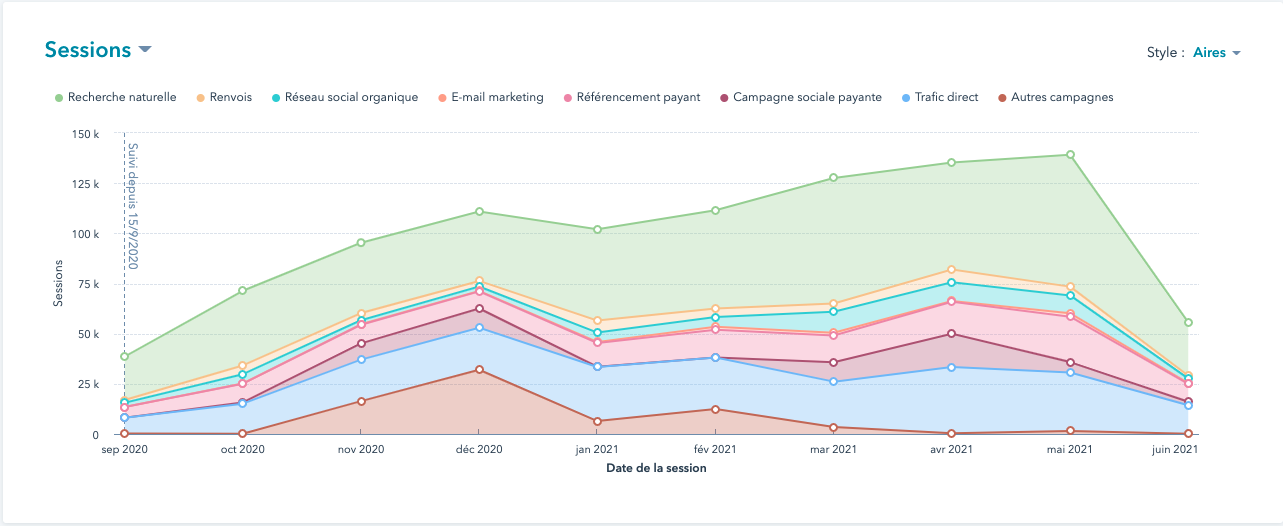Image resolution: width=1283 pixels, height=526 pixels.
Task: Click the 'Date de la session' axis title
Action: pyautogui.click(x=656, y=468)
